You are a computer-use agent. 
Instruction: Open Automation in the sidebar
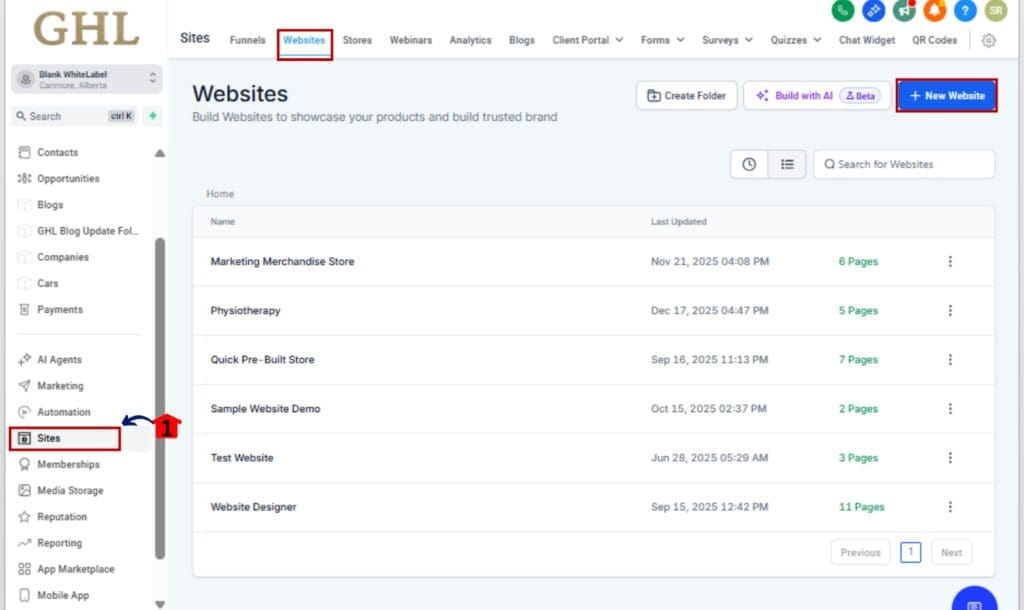tap(63, 412)
